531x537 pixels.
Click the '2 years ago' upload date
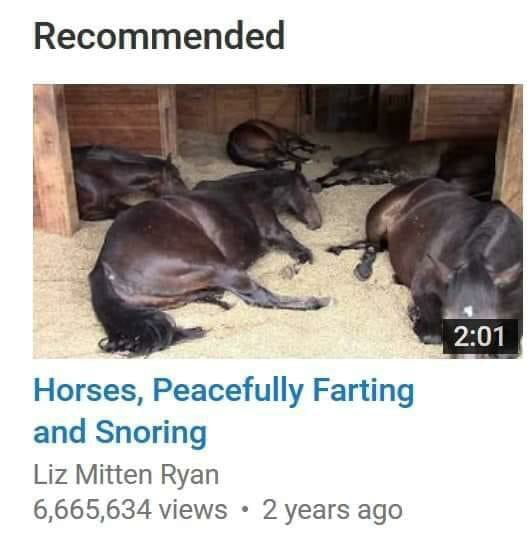tap(332, 510)
